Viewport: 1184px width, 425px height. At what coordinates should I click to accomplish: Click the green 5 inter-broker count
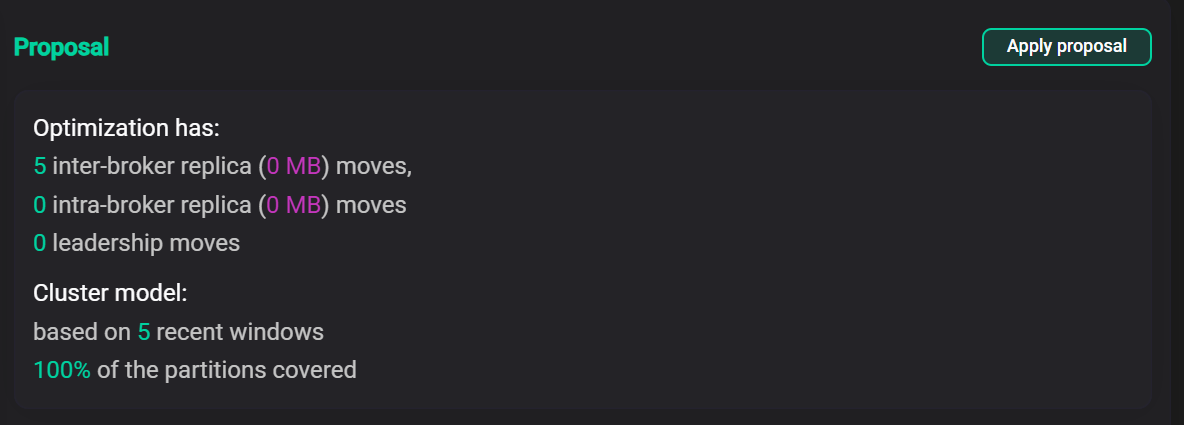(40, 167)
